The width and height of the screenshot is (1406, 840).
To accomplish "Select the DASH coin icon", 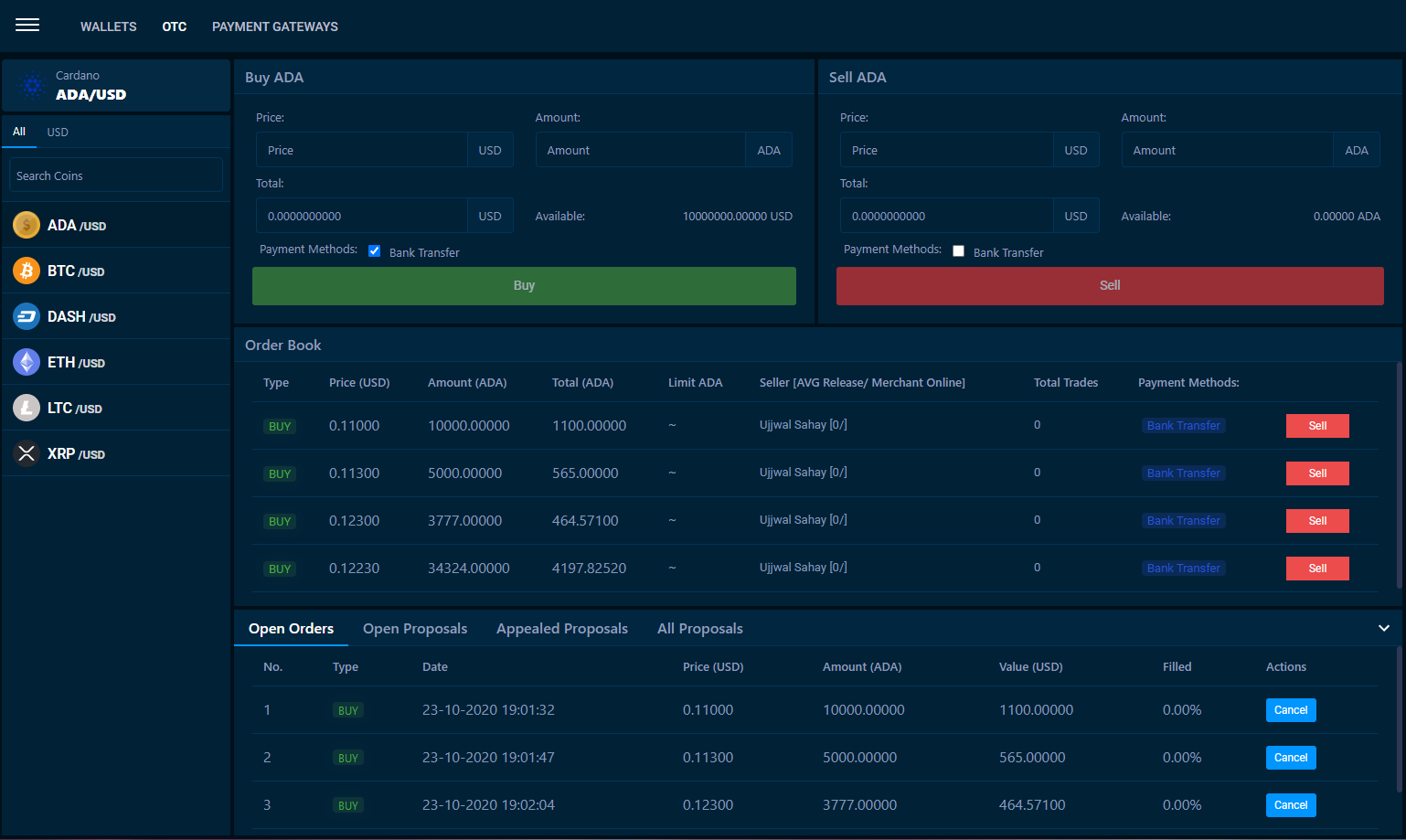I will click(27, 316).
